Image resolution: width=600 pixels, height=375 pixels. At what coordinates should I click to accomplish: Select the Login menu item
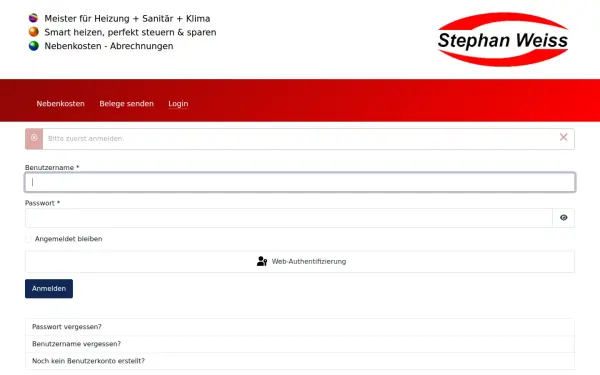tap(178, 104)
